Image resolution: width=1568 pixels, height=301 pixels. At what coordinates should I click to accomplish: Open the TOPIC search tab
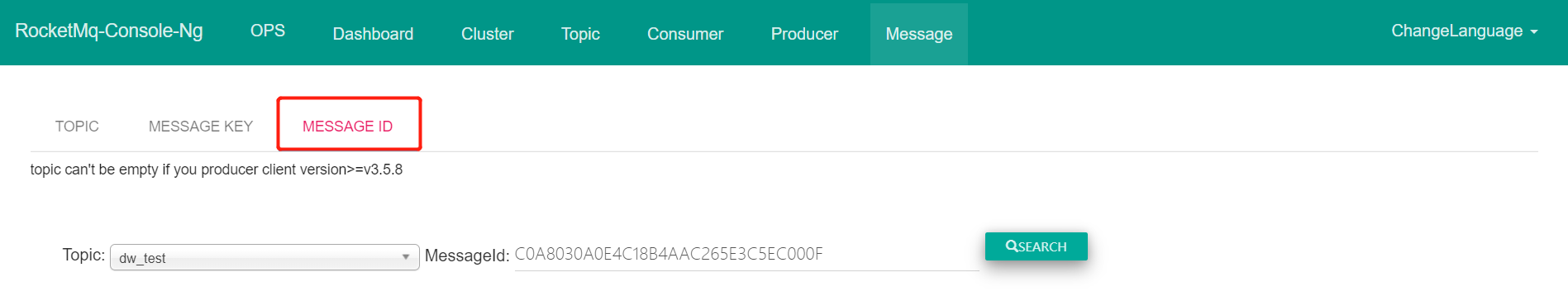[x=77, y=126]
